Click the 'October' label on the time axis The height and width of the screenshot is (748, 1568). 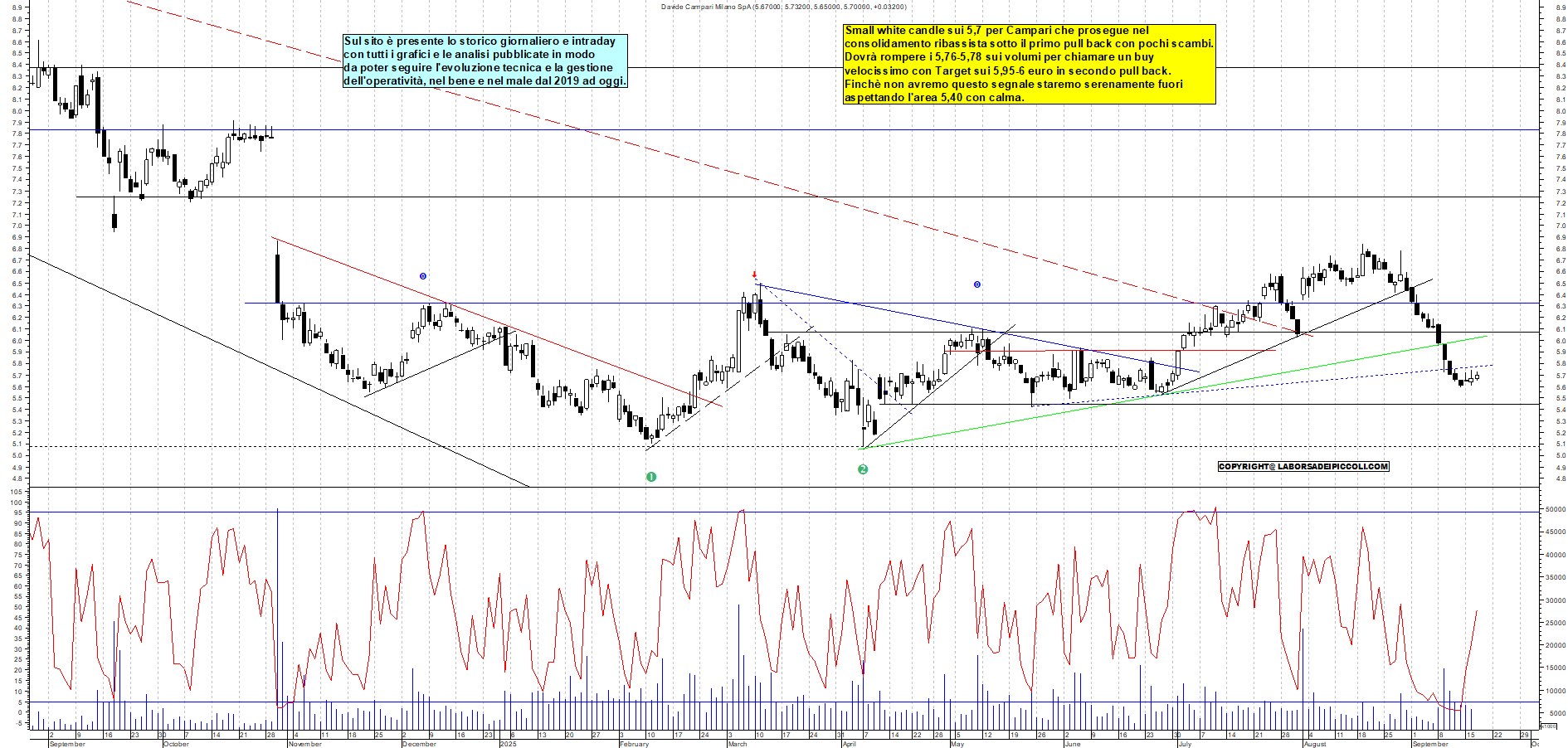tap(177, 744)
